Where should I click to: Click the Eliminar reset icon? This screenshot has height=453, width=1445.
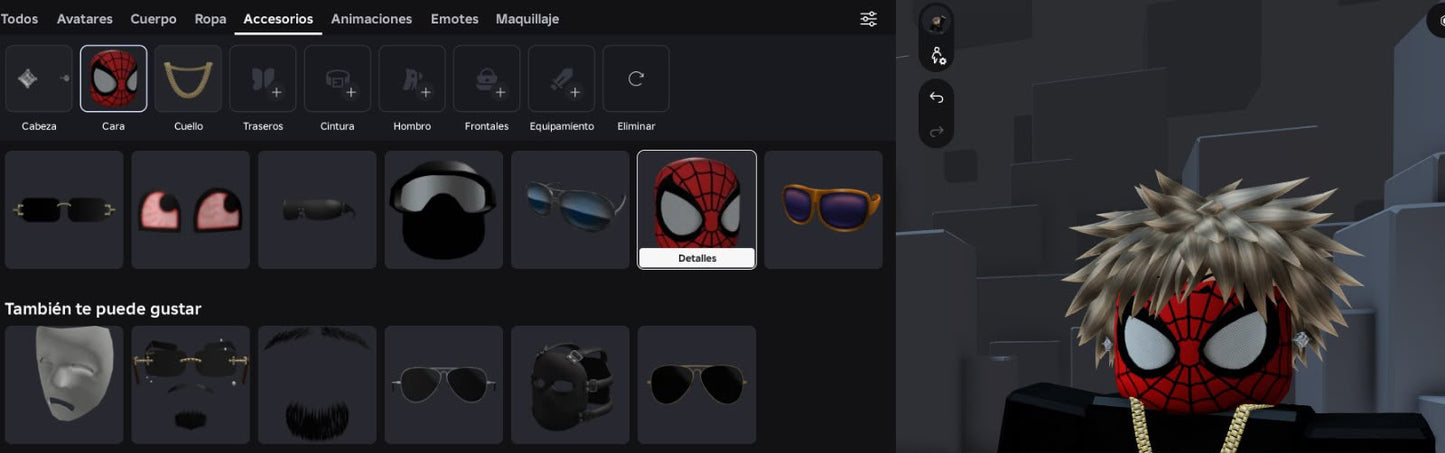[636, 78]
